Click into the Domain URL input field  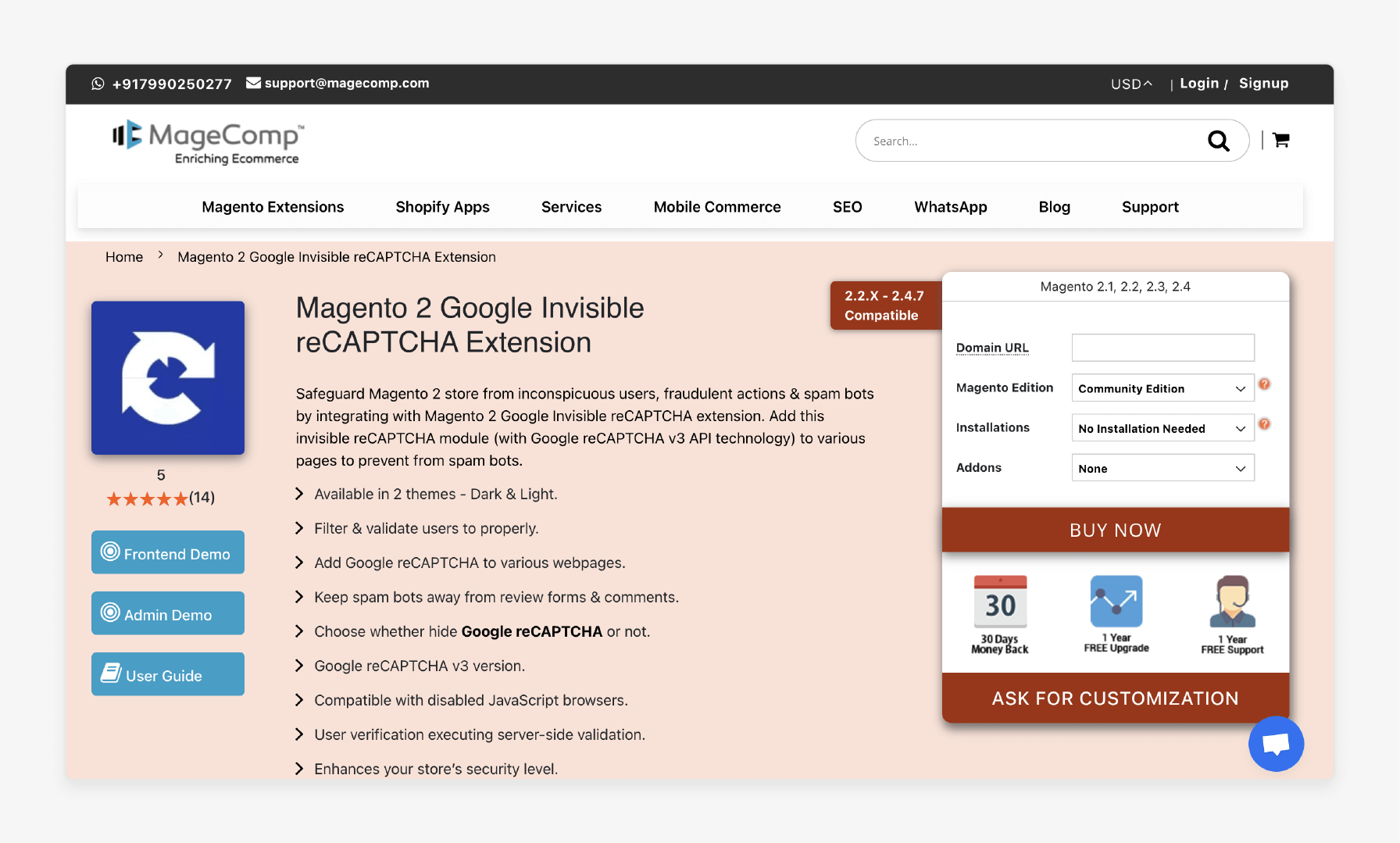click(1162, 348)
